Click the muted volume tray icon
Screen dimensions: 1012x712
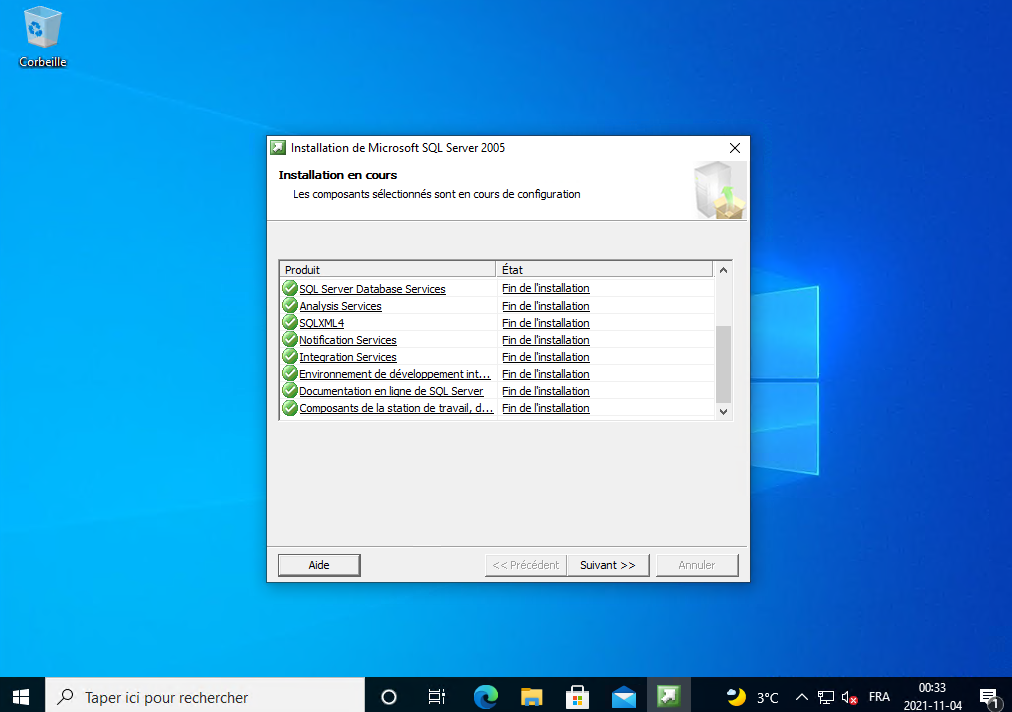tap(849, 697)
